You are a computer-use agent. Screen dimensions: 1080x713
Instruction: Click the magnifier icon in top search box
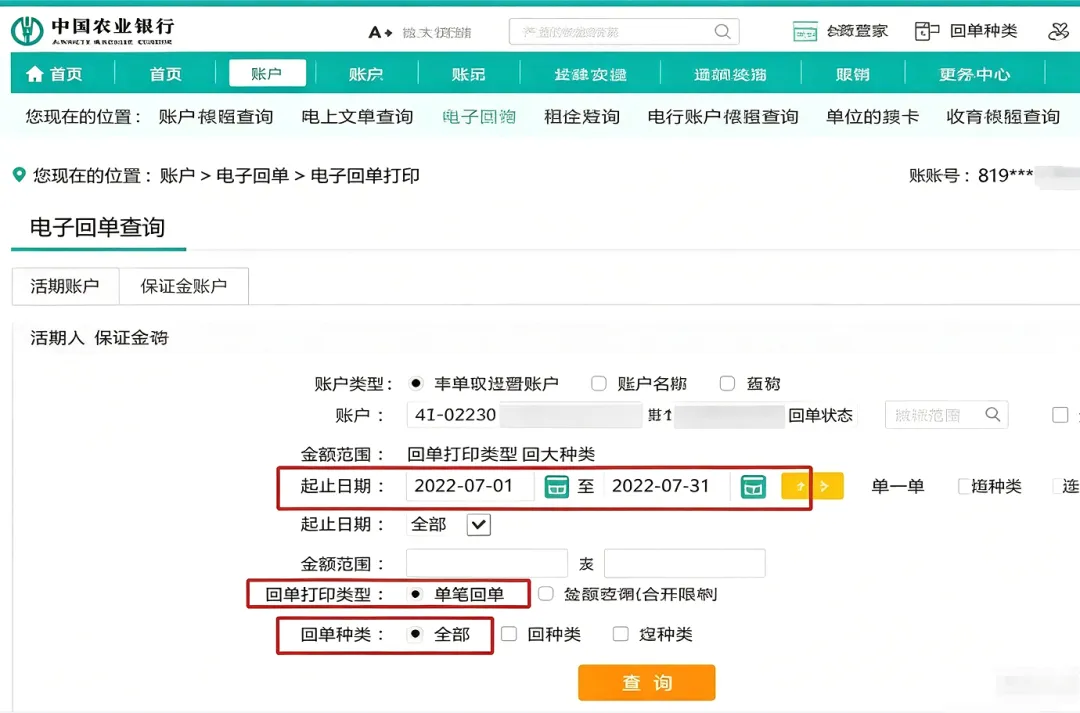point(722,32)
